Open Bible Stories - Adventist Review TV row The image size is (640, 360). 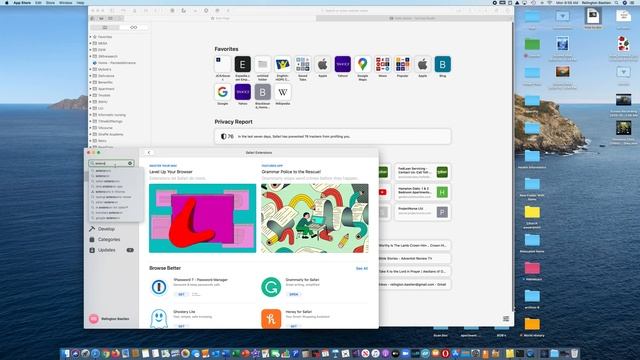pos(415,258)
